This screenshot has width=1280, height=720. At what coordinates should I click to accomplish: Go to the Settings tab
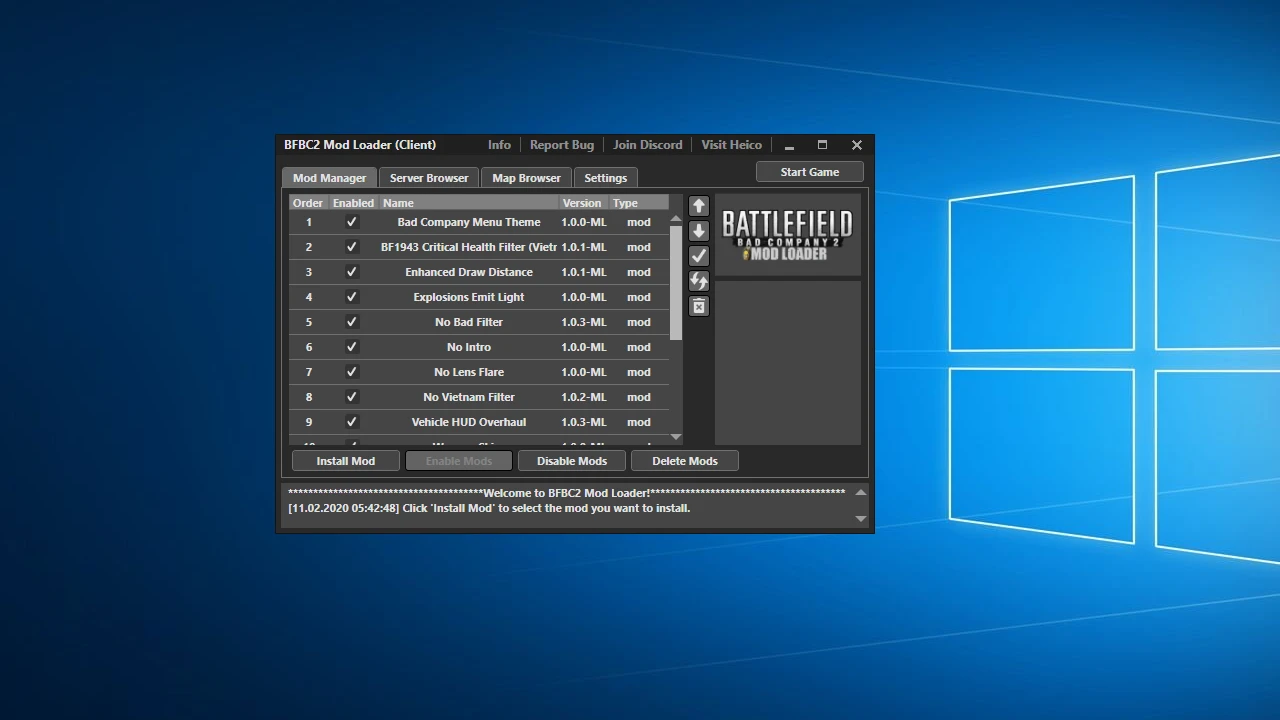point(606,178)
